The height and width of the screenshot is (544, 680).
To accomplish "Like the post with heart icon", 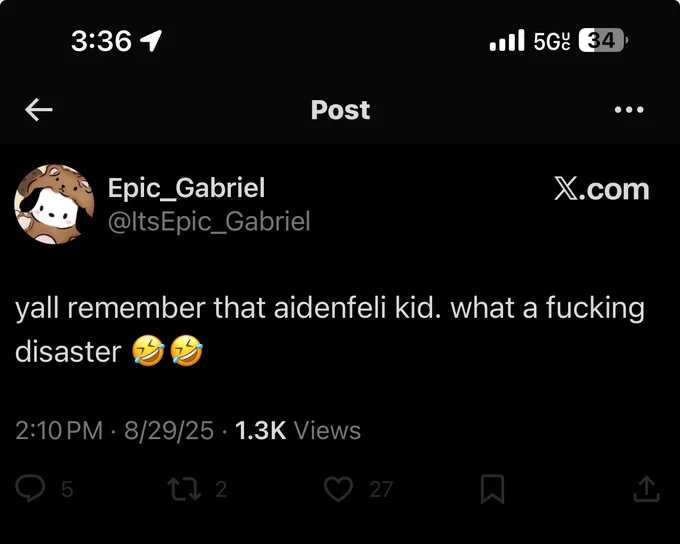I will (x=338, y=489).
